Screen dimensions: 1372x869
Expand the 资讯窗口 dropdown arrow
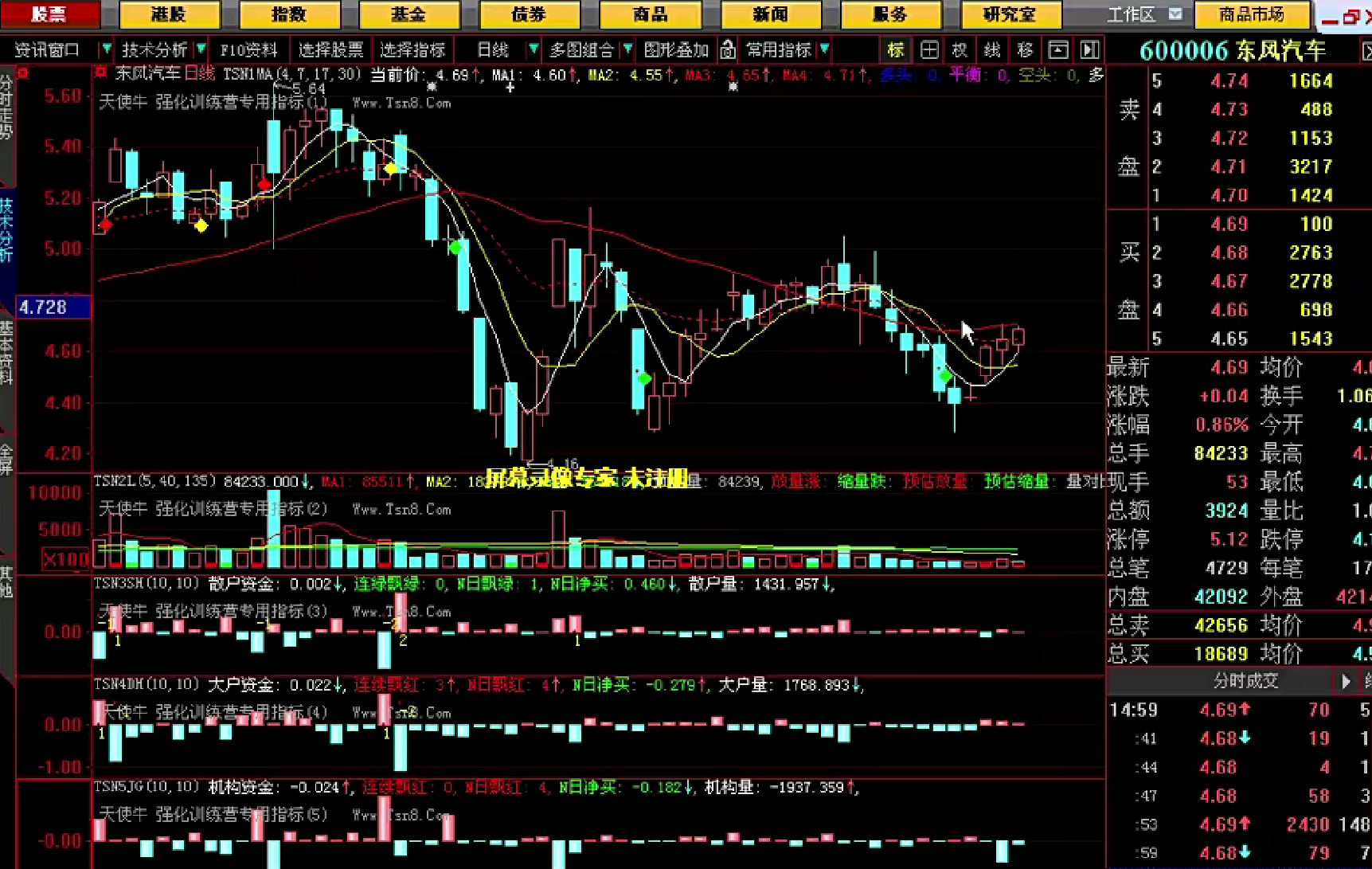pyautogui.click(x=105, y=50)
